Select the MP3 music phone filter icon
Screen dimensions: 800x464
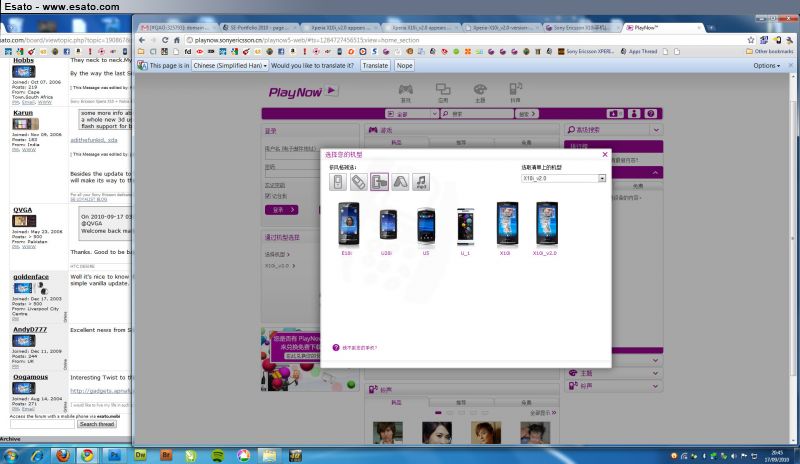click(x=421, y=182)
